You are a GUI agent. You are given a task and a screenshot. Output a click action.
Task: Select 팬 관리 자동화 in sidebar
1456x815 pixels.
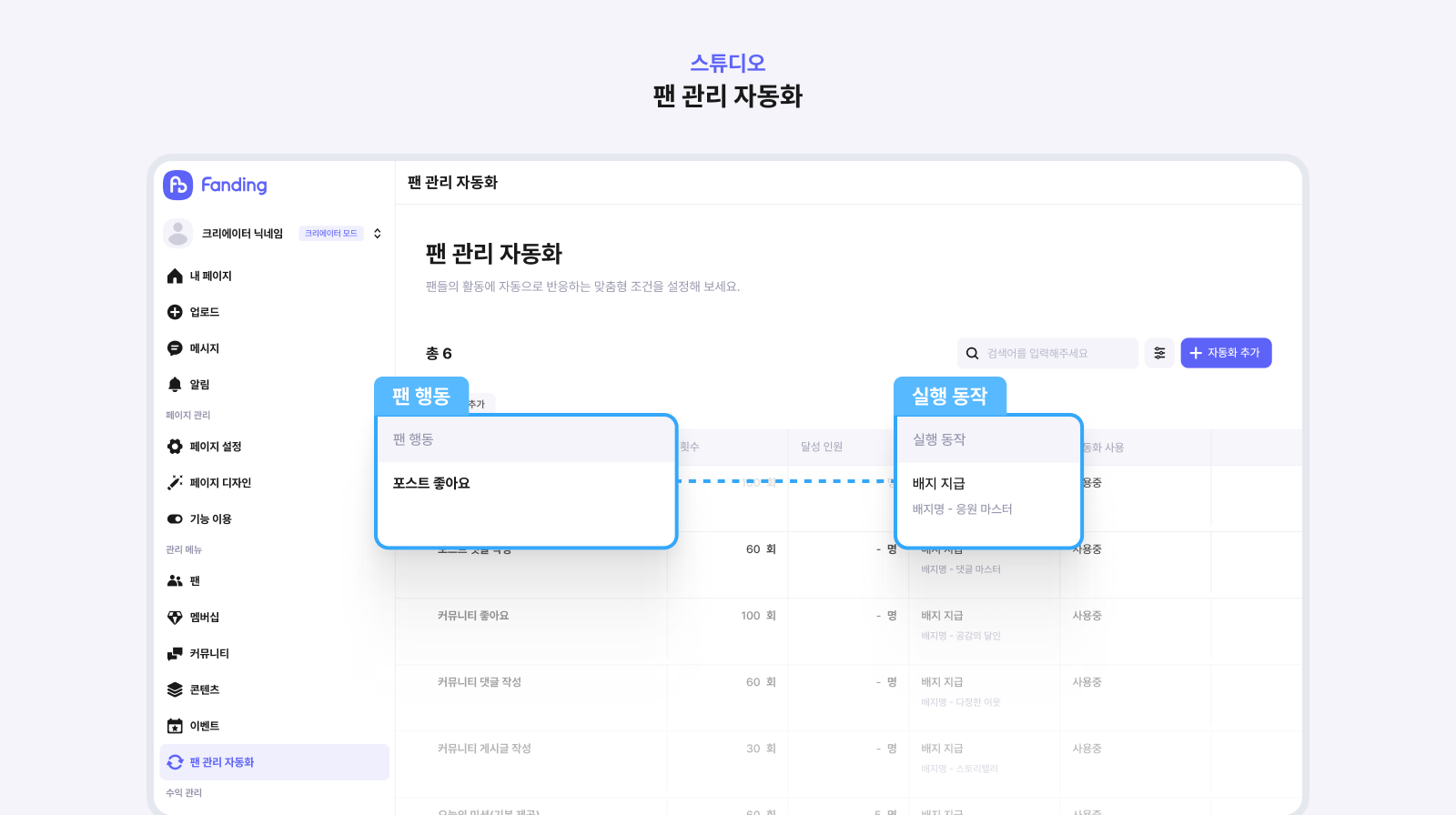(275, 762)
